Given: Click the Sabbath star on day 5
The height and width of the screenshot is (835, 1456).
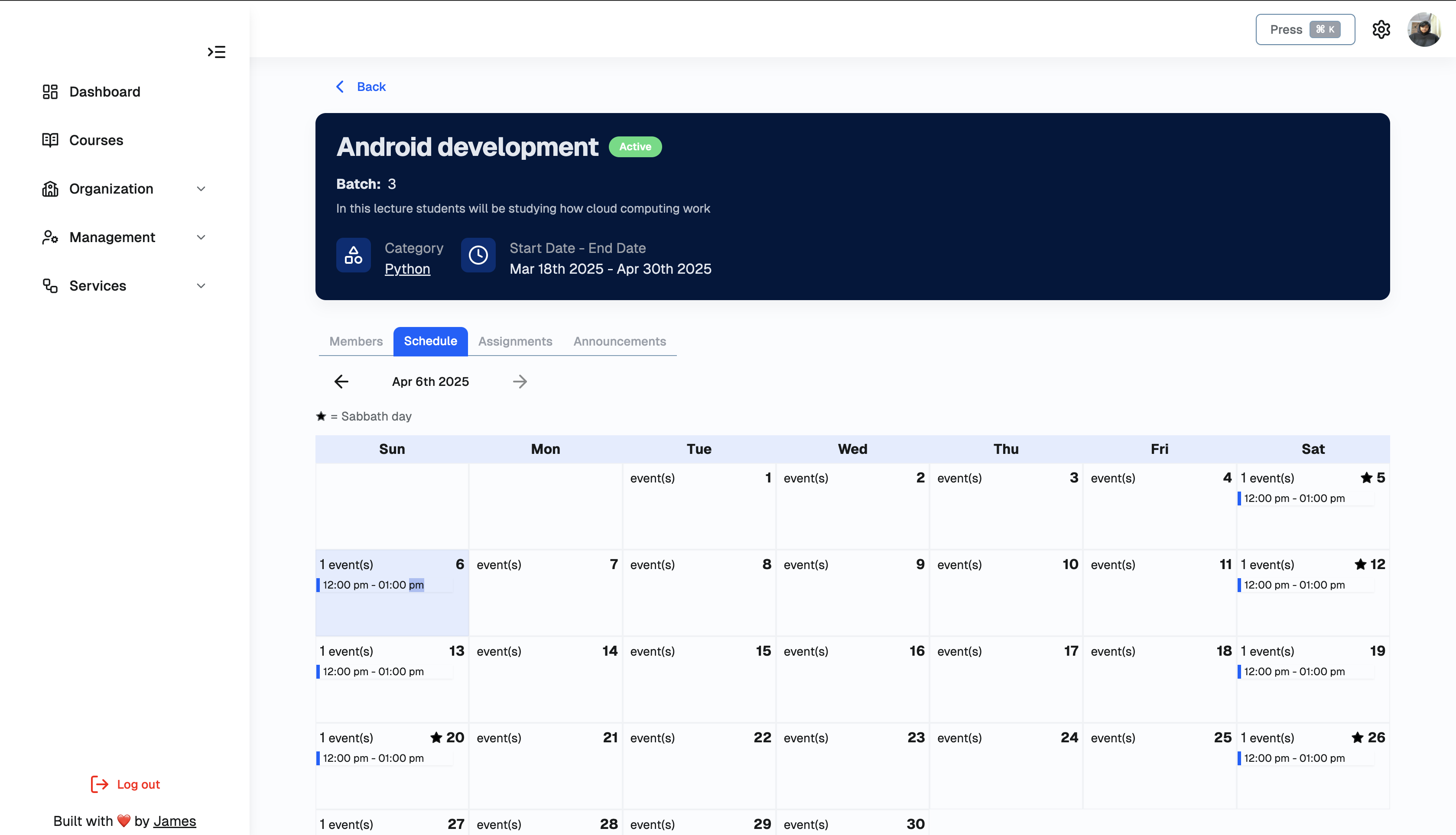Looking at the screenshot, I should [1366, 478].
